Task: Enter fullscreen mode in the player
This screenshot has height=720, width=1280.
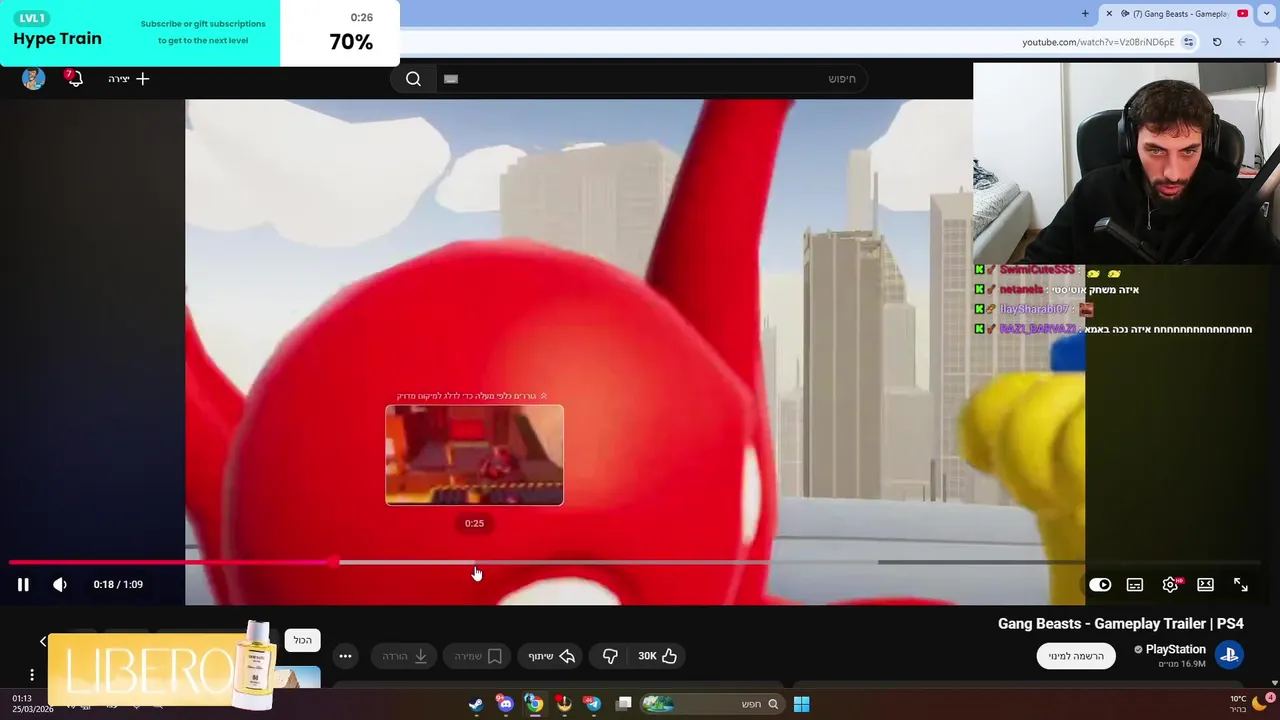Action: coord(1241,585)
